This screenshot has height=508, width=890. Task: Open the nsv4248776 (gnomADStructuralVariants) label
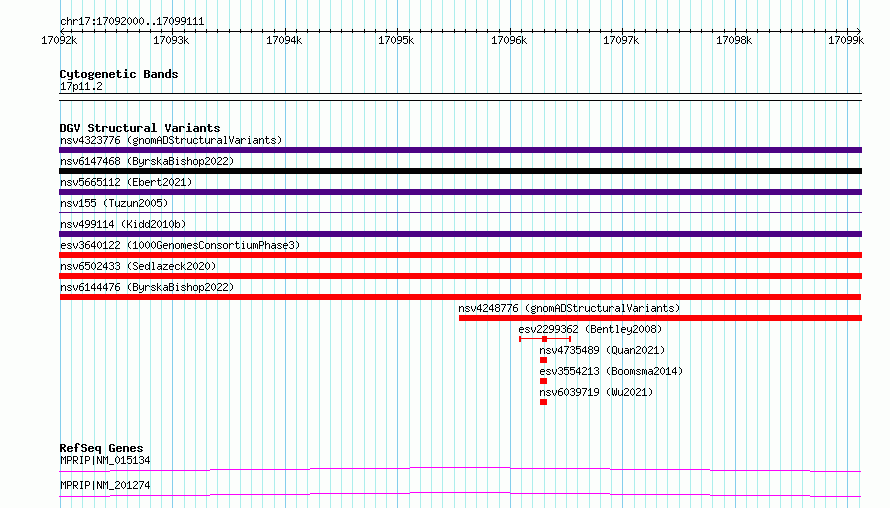(x=569, y=308)
